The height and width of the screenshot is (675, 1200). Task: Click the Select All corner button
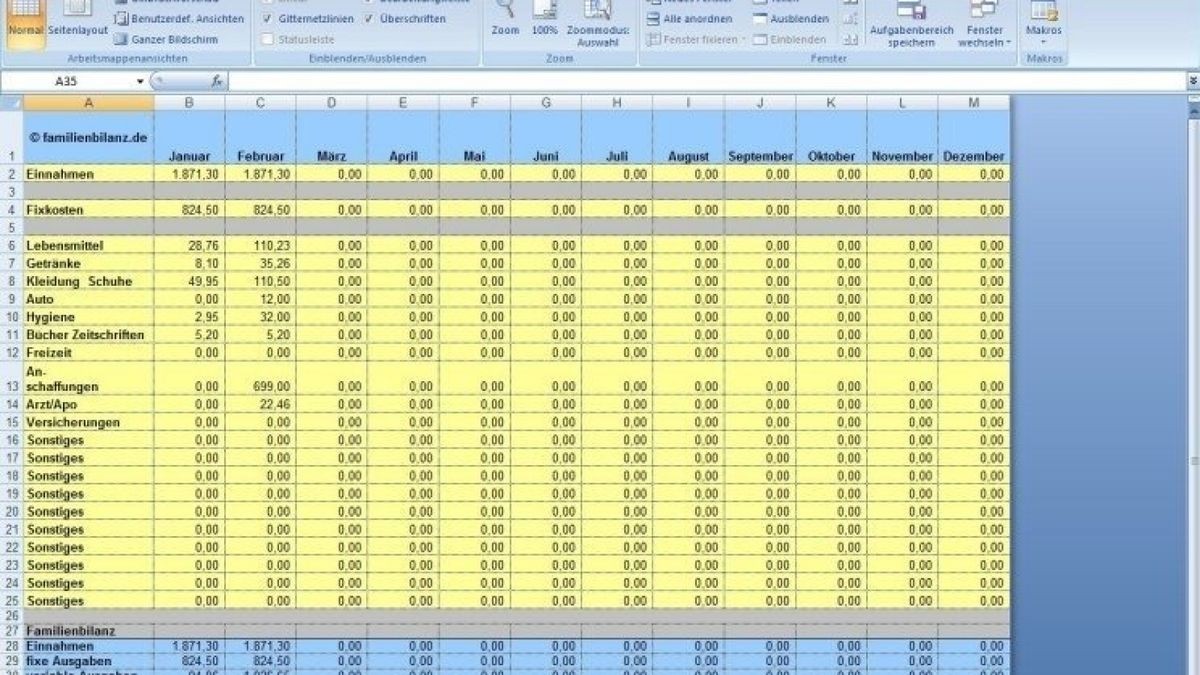[x=12, y=102]
